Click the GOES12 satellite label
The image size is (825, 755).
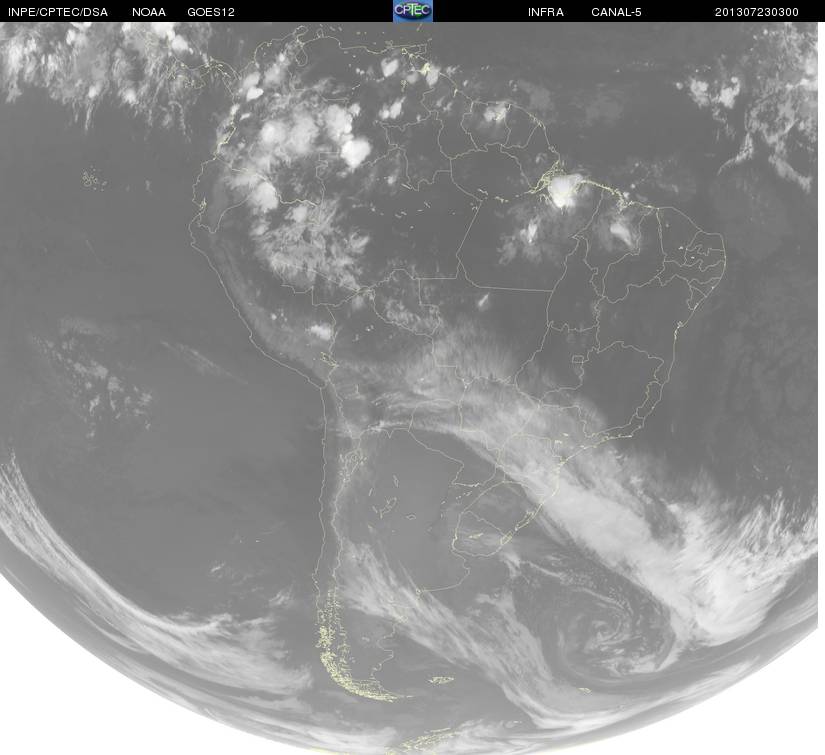click(211, 12)
